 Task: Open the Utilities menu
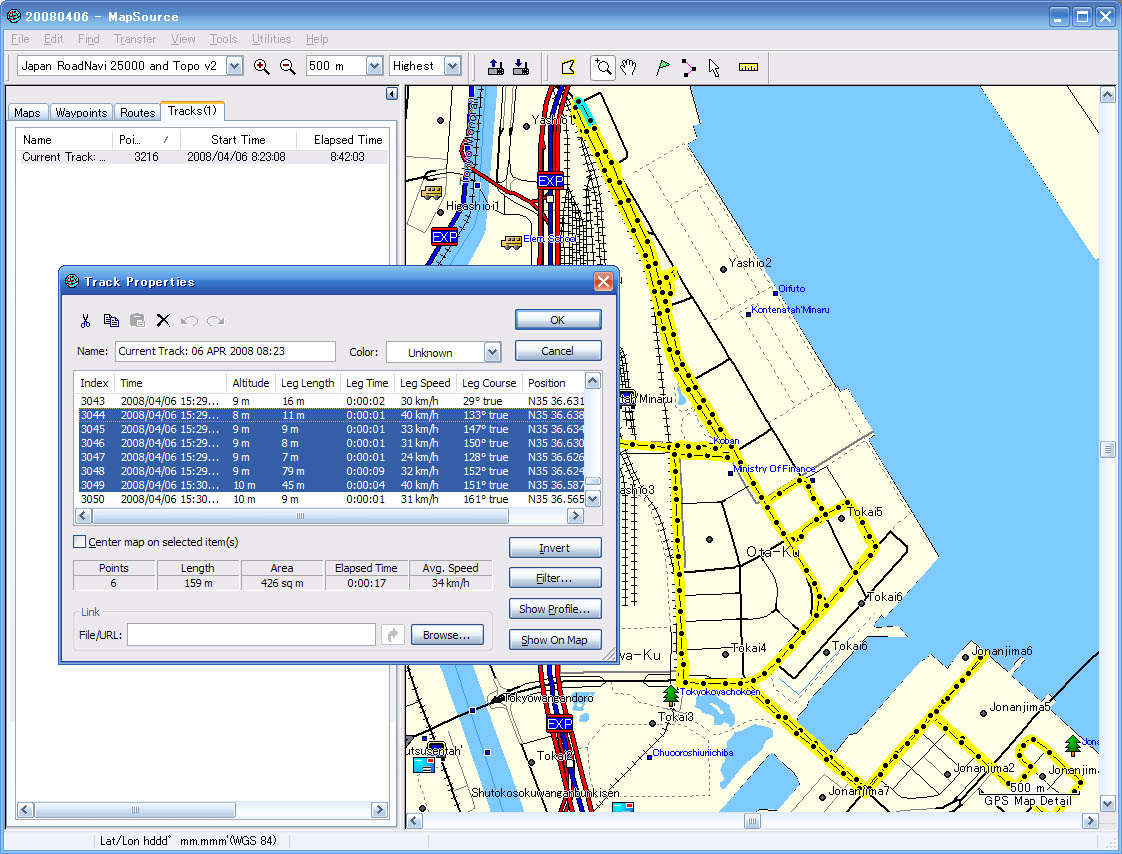coord(271,39)
